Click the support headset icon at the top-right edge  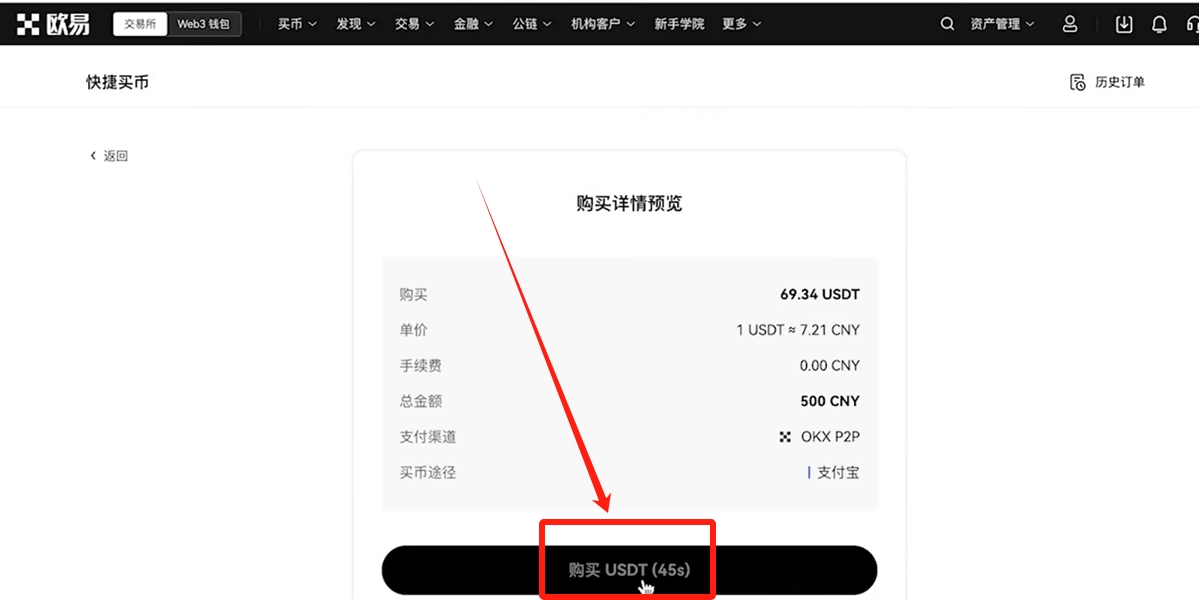coord(1193,24)
